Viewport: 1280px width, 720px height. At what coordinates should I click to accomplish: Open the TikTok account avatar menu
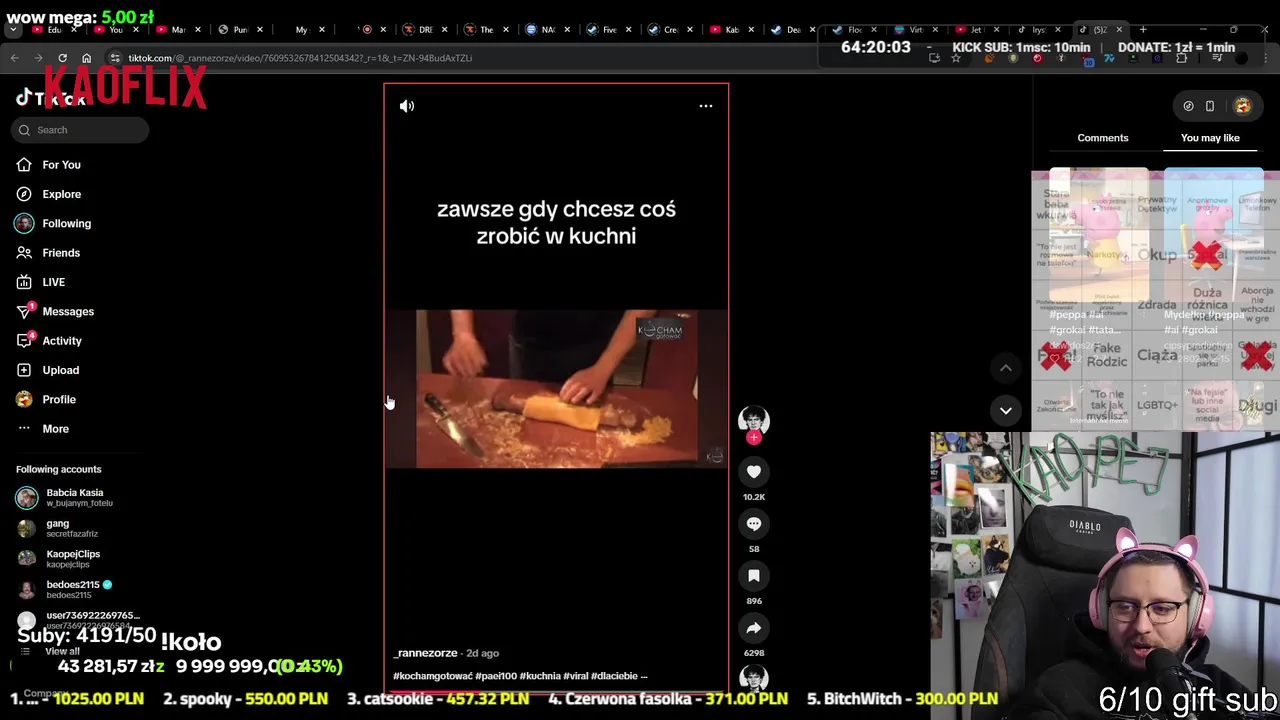pos(1242,106)
